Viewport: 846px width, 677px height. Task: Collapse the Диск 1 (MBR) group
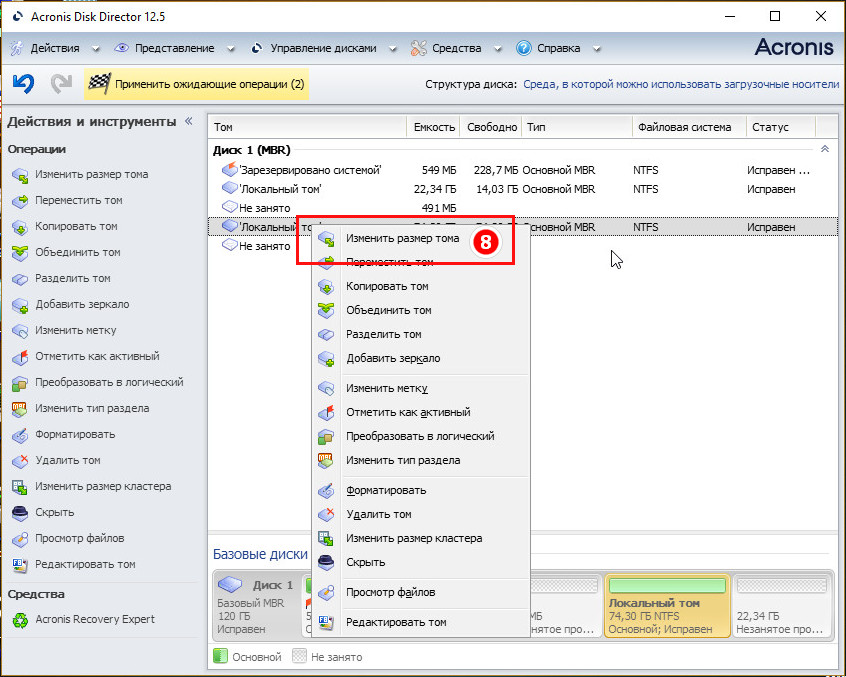(825, 149)
